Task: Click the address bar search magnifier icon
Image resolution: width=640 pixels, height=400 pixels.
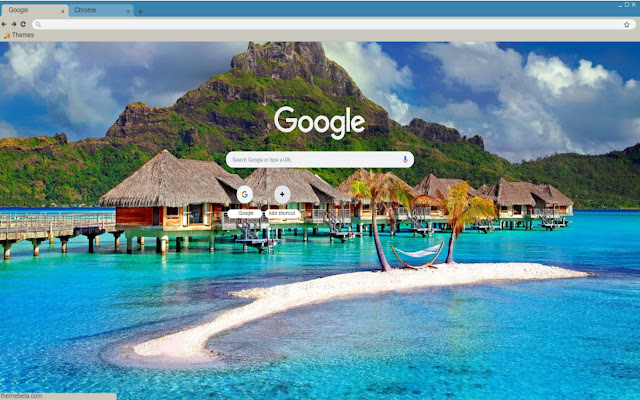Action: (38, 24)
